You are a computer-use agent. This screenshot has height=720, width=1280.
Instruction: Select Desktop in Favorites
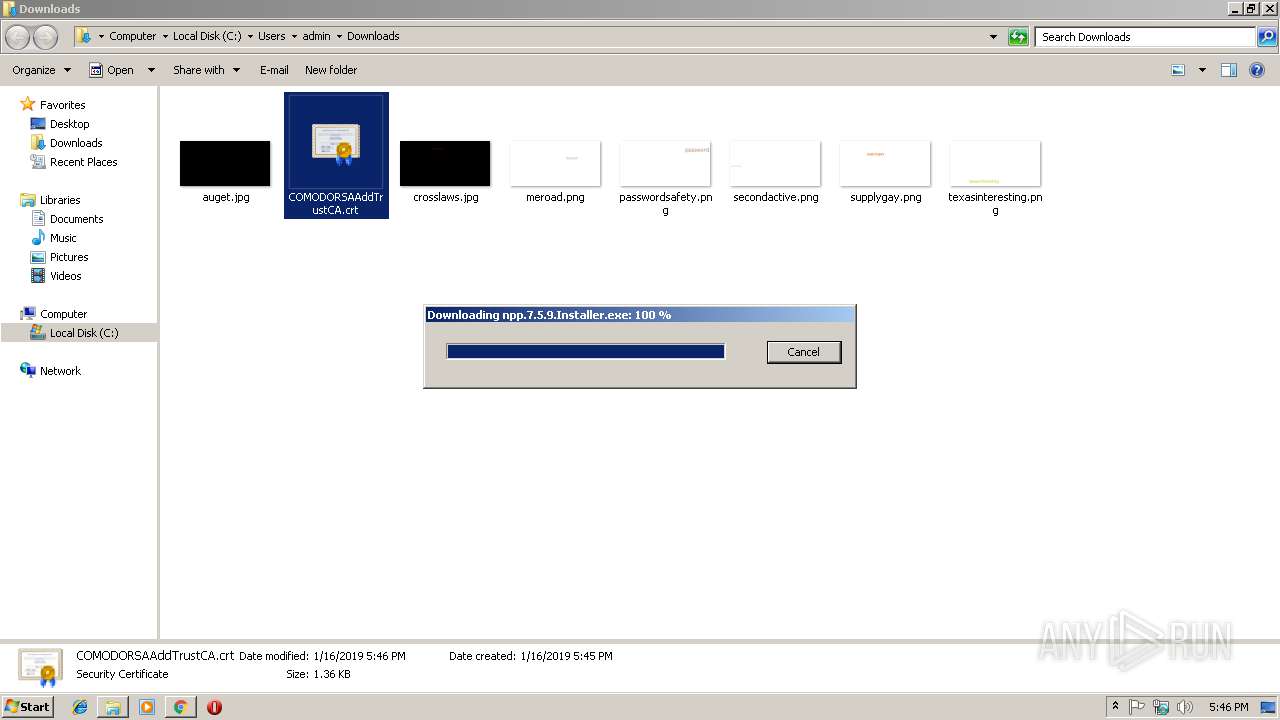point(69,124)
